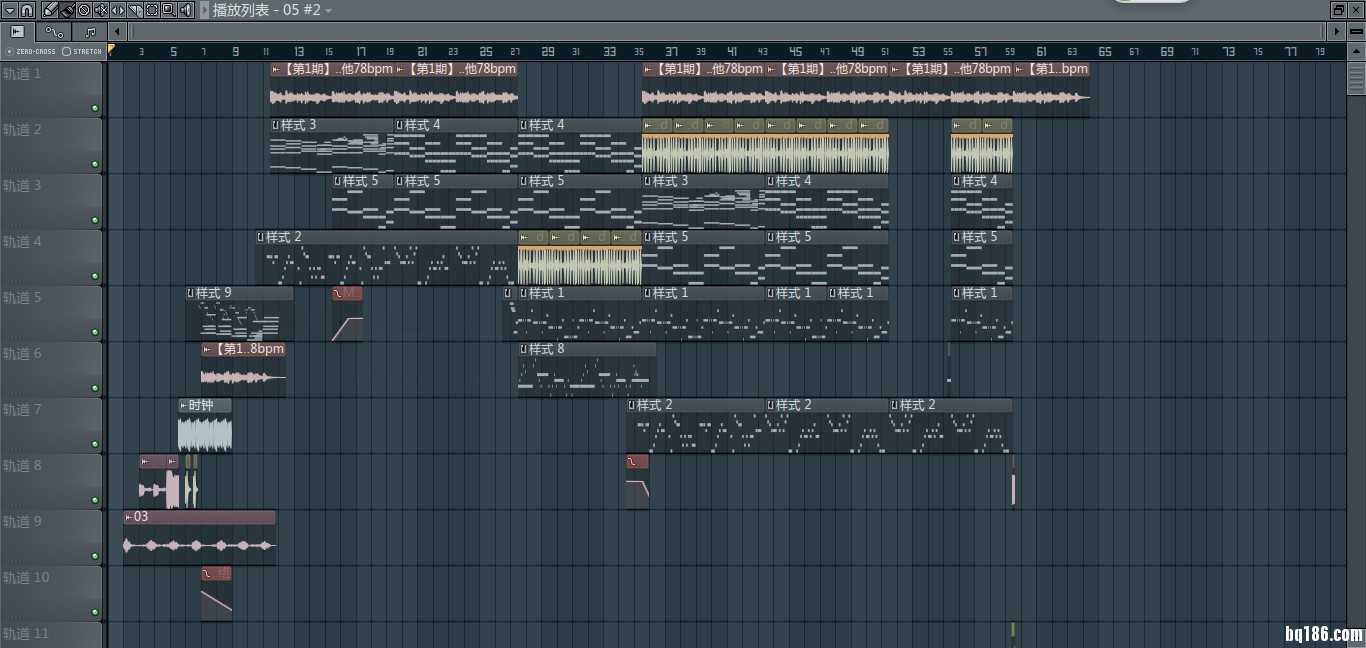The image size is (1366, 648).
Task: Choose the dashed-box Select tool
Action: pos(151,10)
